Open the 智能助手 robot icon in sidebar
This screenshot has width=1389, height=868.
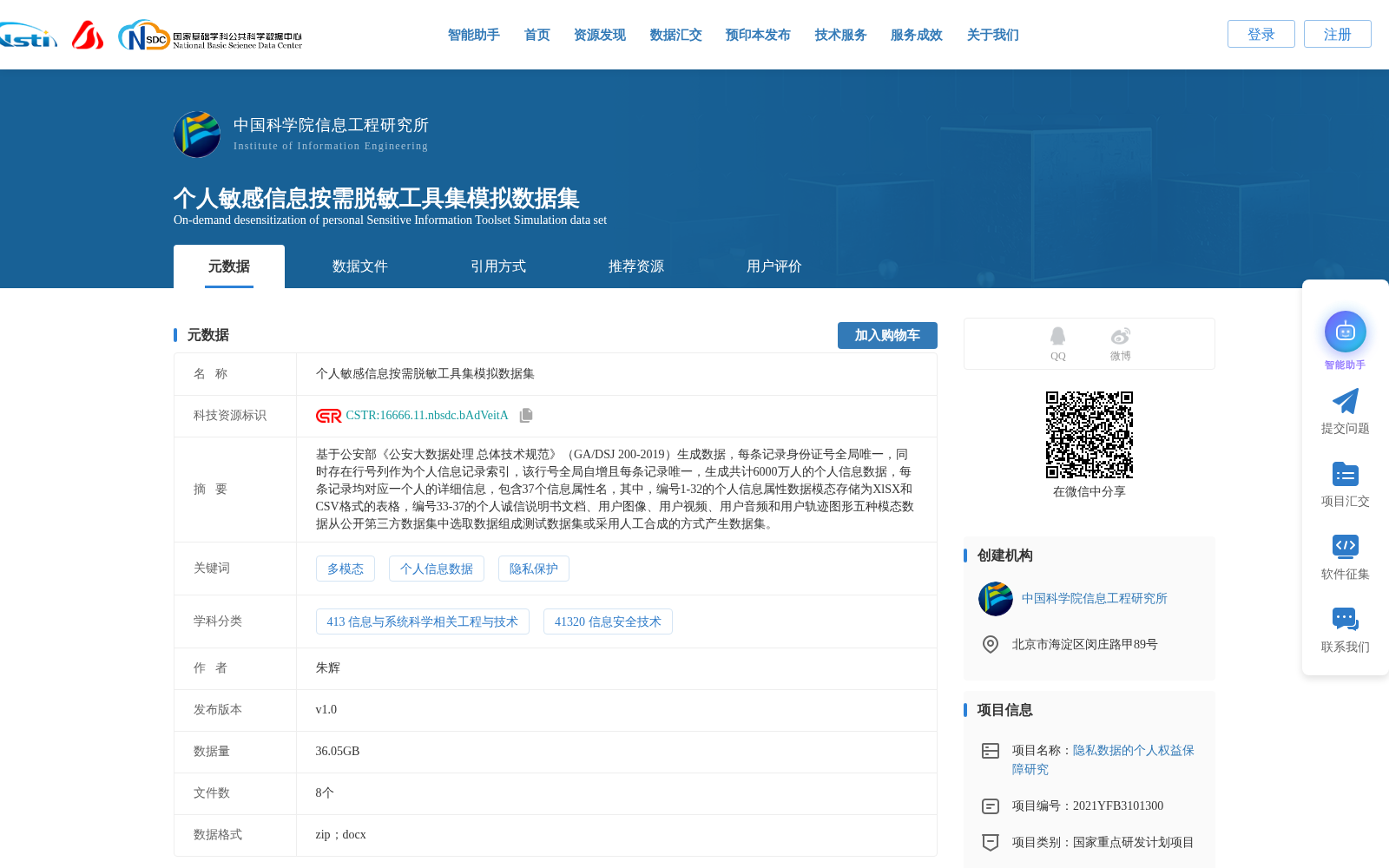pos(1346,332)
